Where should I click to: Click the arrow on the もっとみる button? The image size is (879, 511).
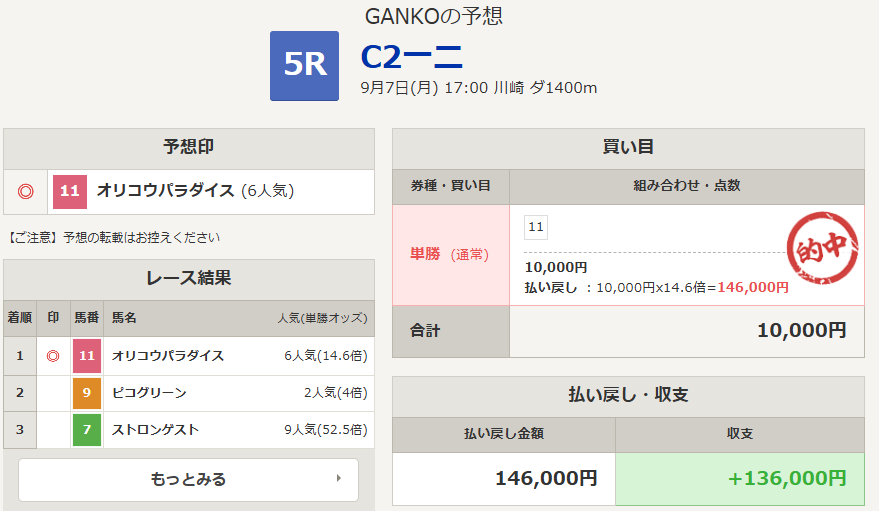point(339,478)
